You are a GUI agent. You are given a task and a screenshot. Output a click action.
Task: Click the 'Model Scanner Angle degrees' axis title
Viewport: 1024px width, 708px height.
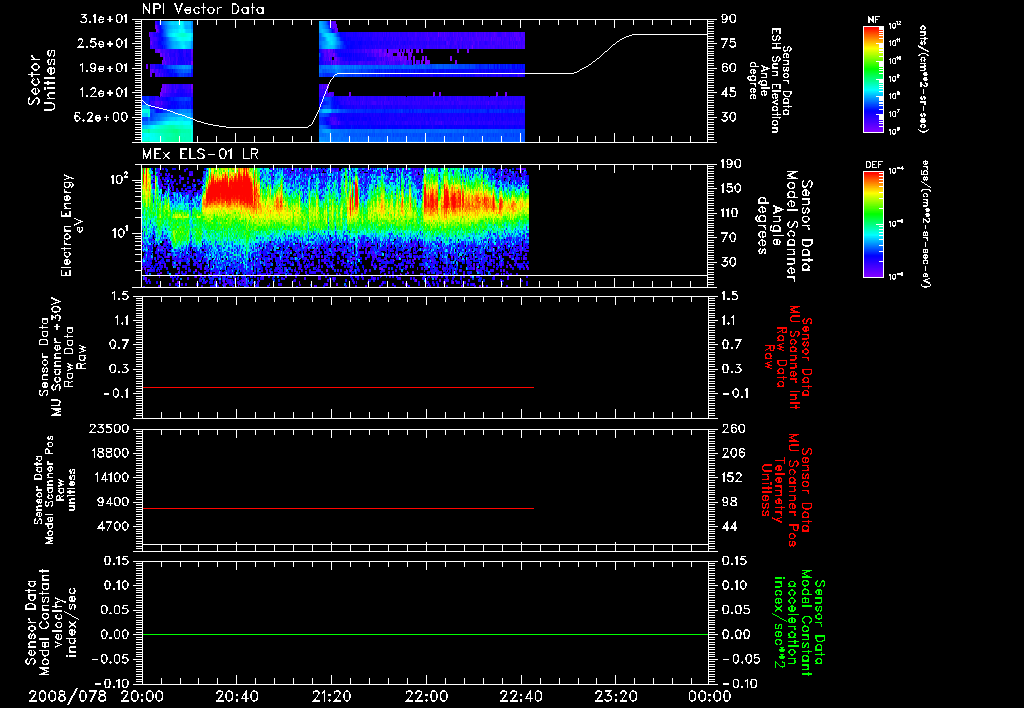[x=784, y=226]
